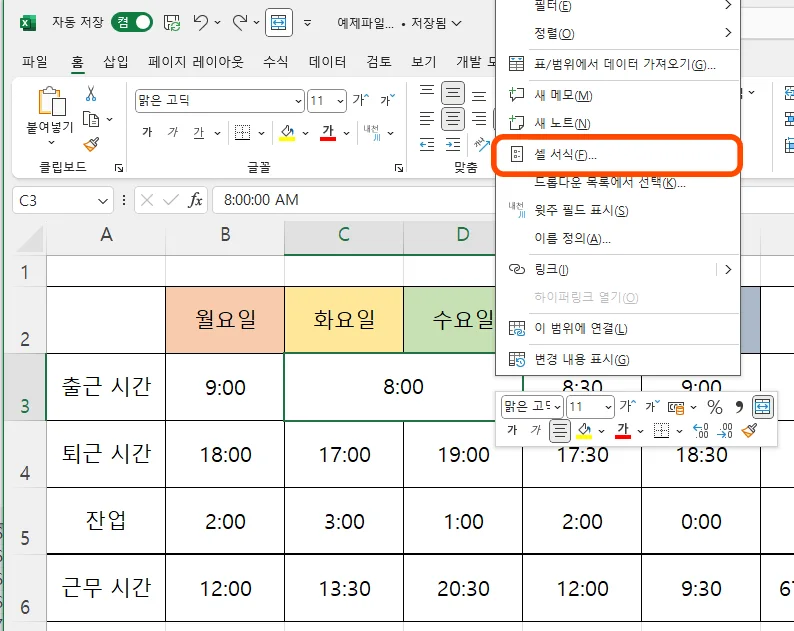Click Decrease Indent icon in ribbon

coord(427,145)
